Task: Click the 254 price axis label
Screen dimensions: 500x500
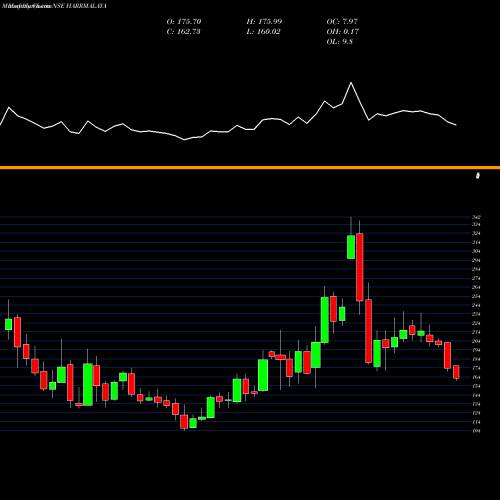Action: pyautogui.click(x=476, y=296)
